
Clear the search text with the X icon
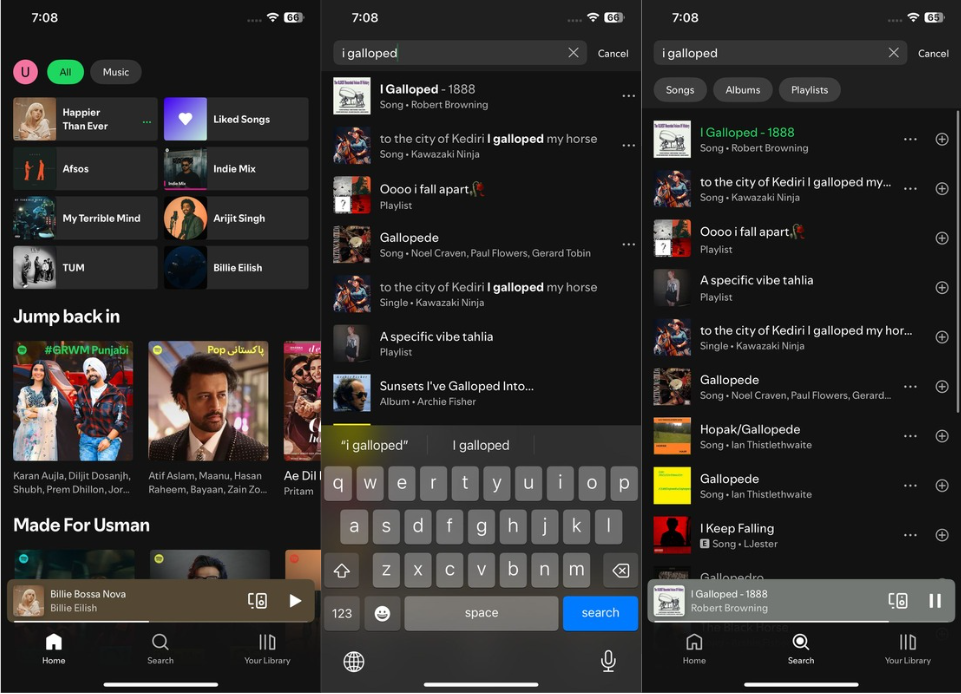[x=573, y=52]
